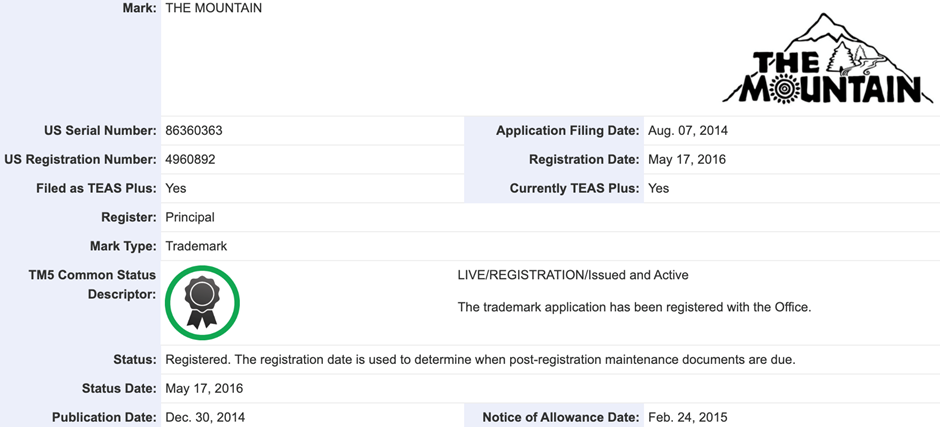Click the Registration Date value May 17, 2016
The width and height of the screenshot is (940, 427).
(x=687, y=160)
